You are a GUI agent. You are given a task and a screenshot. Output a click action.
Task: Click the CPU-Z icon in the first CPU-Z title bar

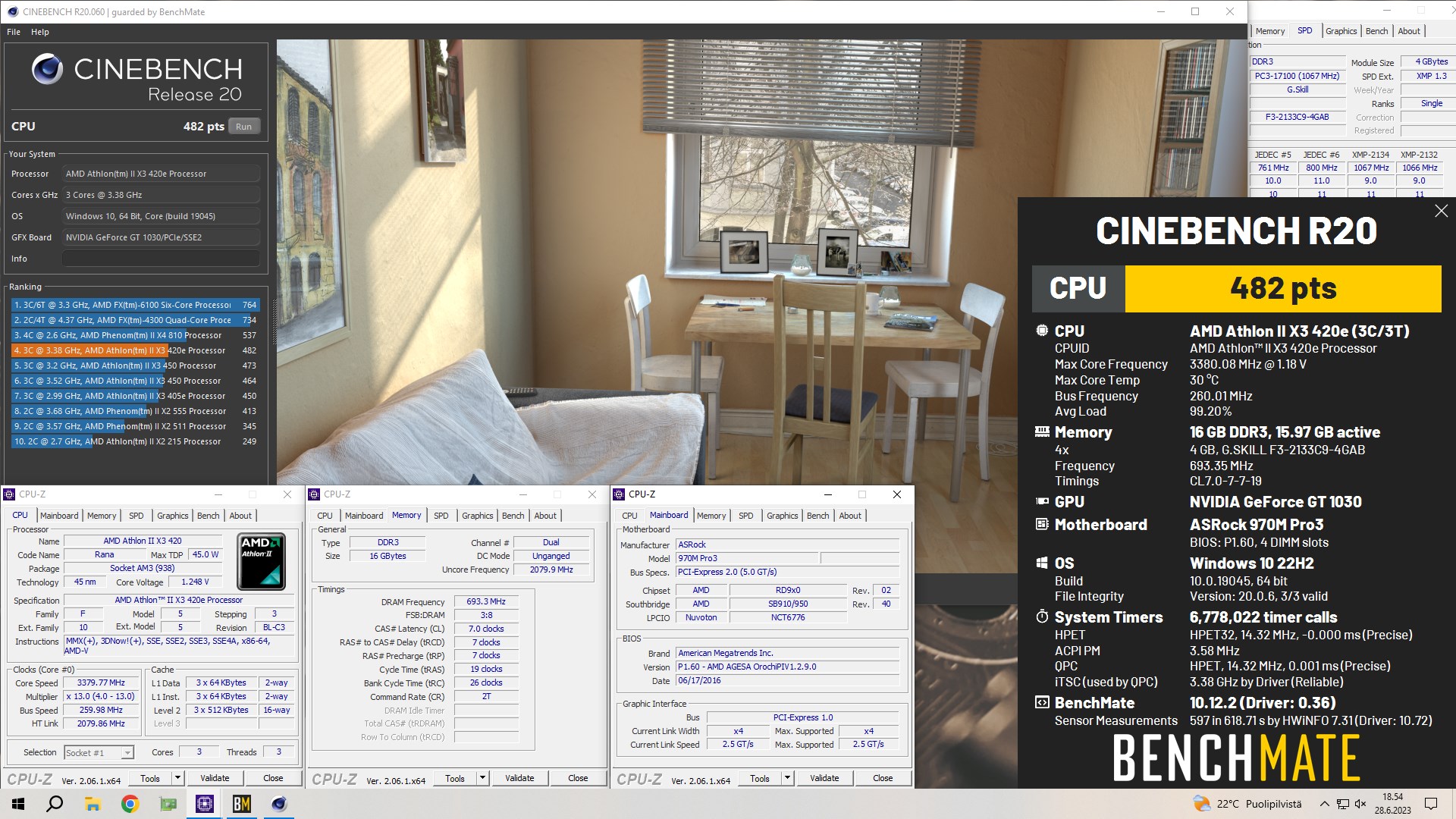pos(10,494)
